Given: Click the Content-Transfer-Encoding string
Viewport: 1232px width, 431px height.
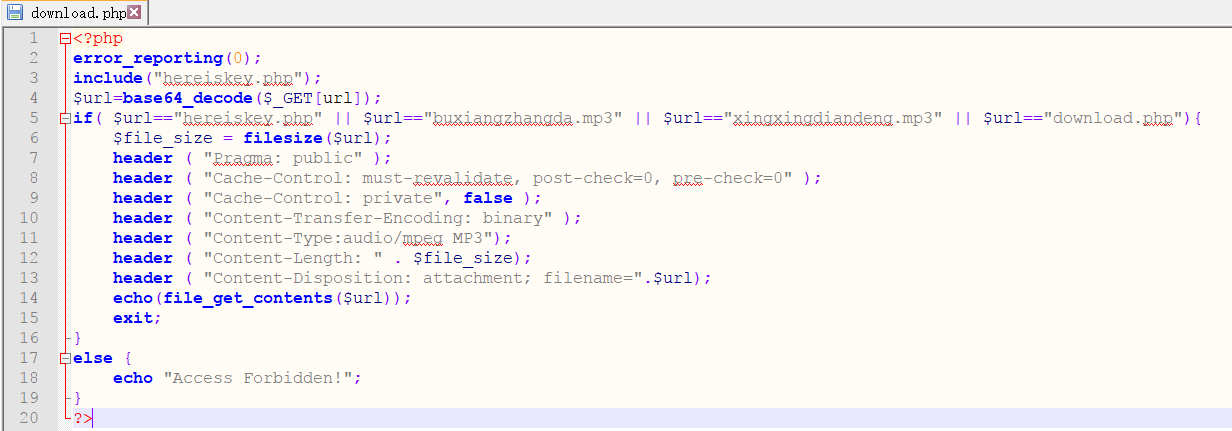Looking at the screenshot, I should tap(378, 218).
